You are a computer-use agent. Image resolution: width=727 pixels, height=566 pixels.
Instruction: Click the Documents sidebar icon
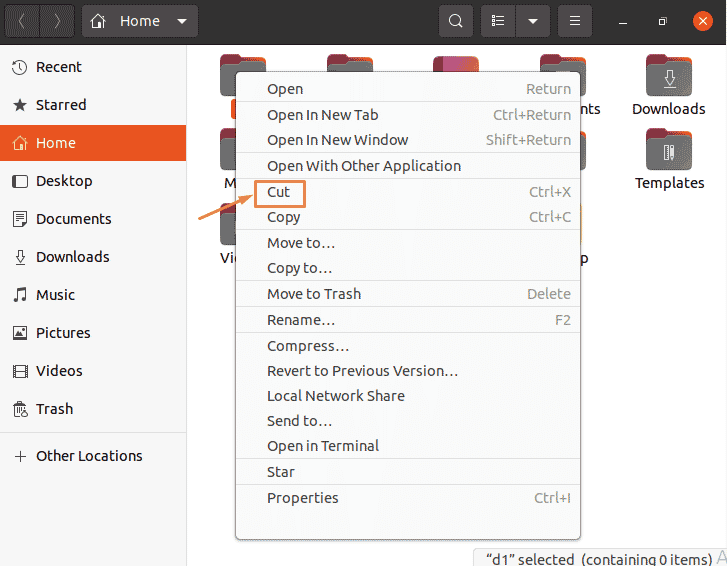tap(19, 219)
